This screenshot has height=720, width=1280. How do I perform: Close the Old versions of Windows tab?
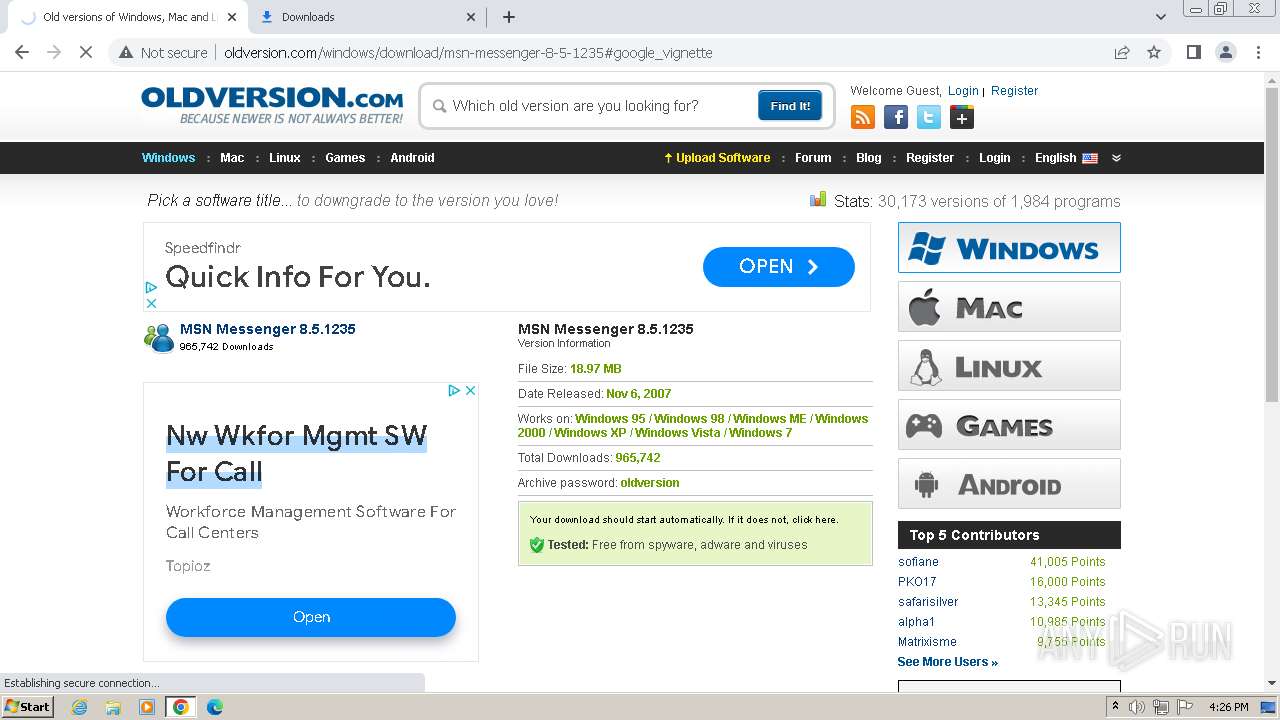pyautogui.click(x=232, y=17)
